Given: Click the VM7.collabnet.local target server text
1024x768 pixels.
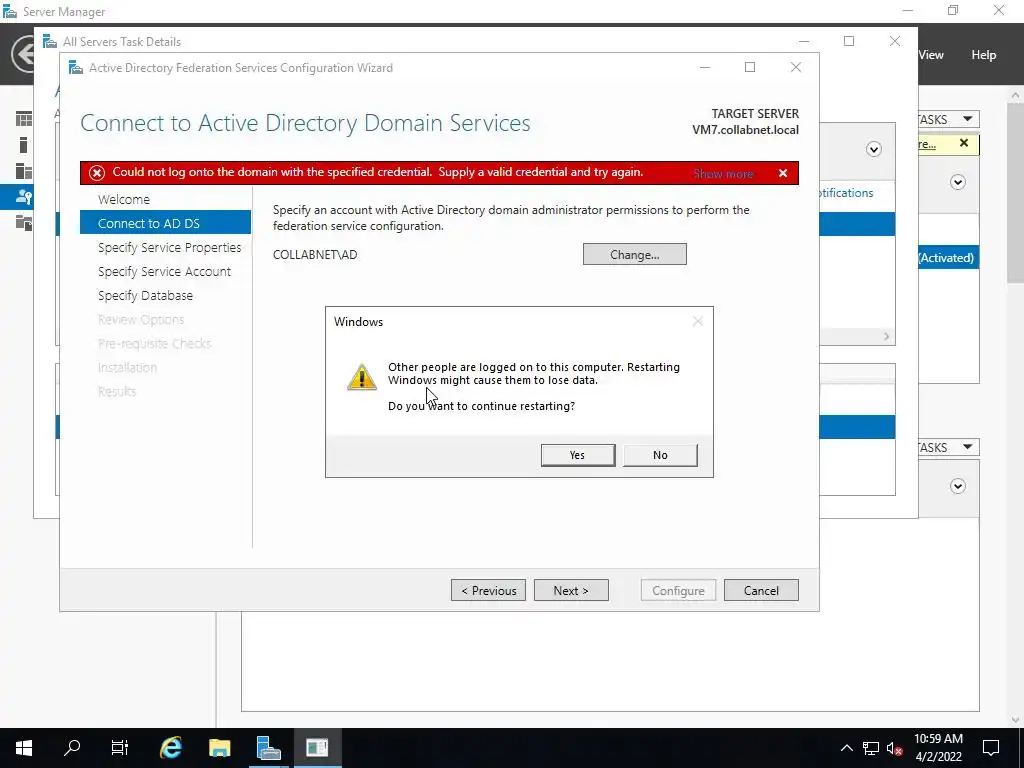Looking at the screenshot, I should (745, 130).
